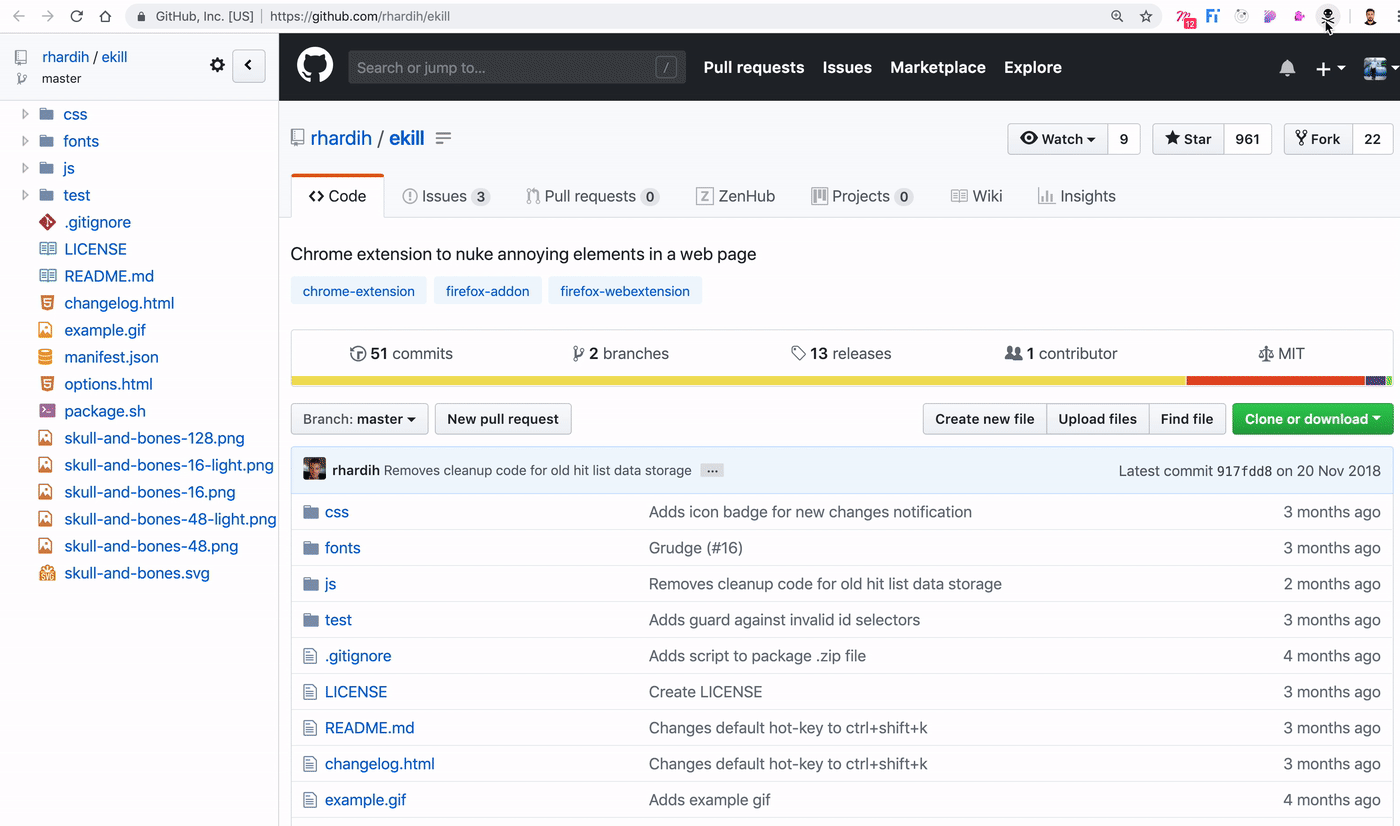Open Issues in top nav
Viewport: 1400px width, 826px height.
pos(847,67)
